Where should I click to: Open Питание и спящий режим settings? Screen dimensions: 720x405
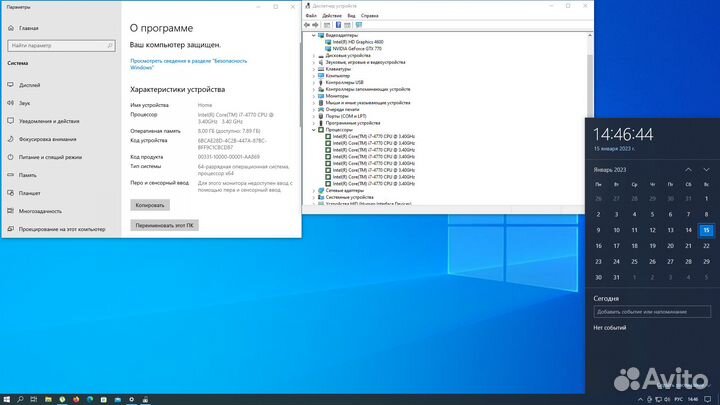click(x=48, y=157)
